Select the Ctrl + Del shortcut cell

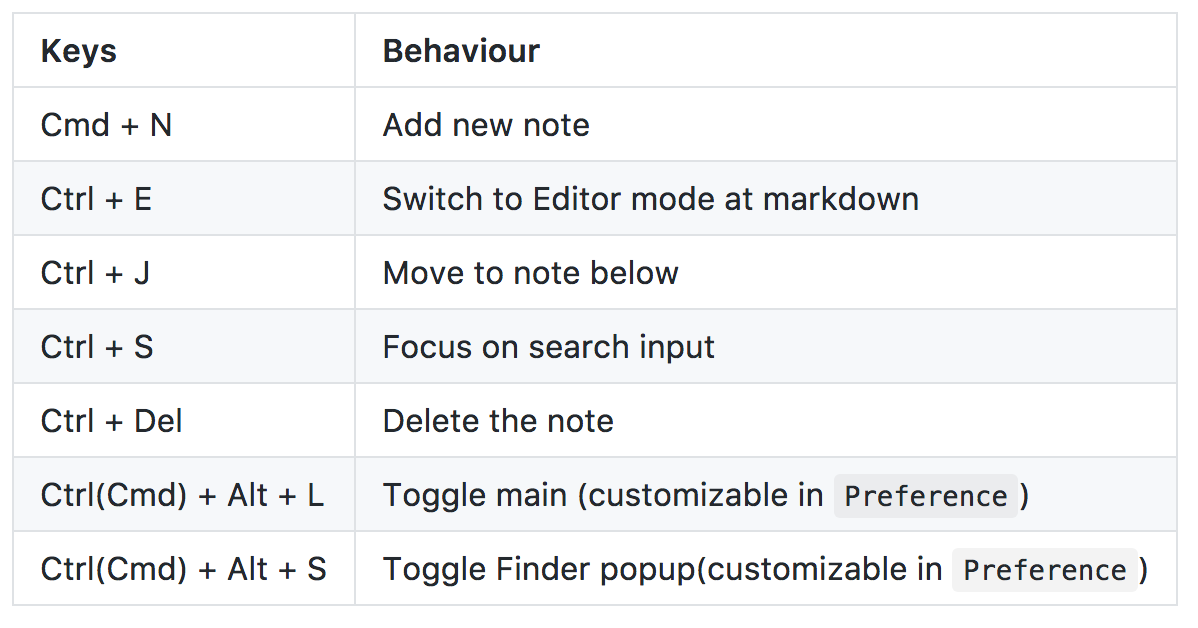click(111, 421)
